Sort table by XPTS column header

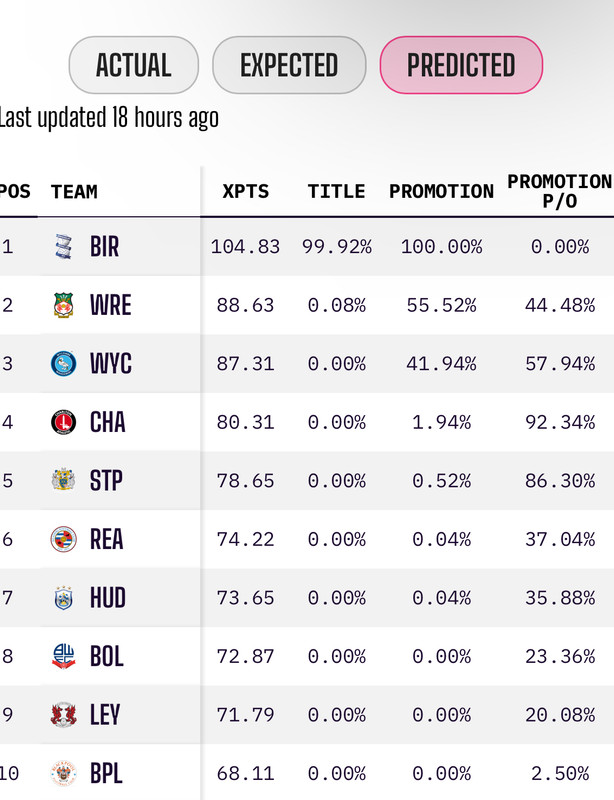[x=245, y=191]
